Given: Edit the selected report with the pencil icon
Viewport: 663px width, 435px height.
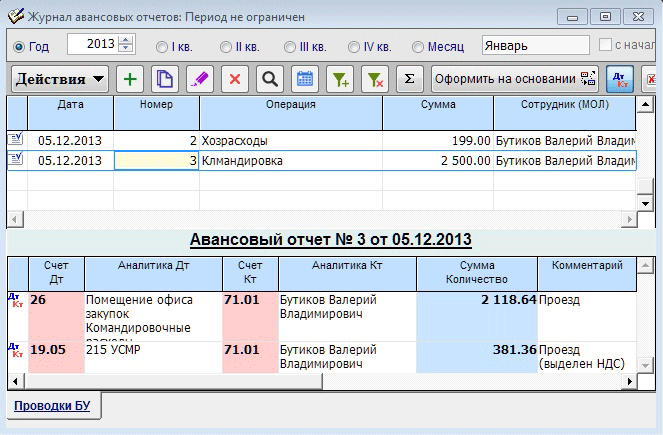Looking at the screenshot, I should click(x=200, y=79).
